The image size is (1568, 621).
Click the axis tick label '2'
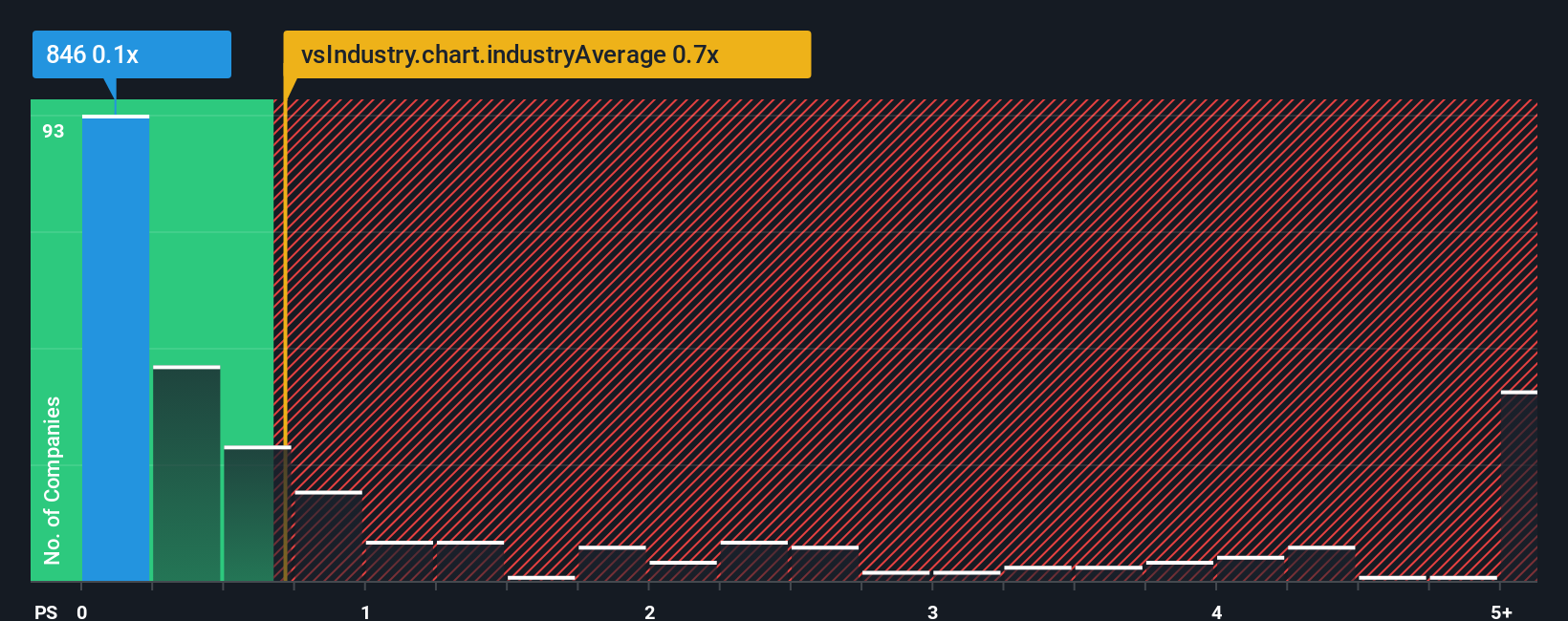[x=649, y=612]
